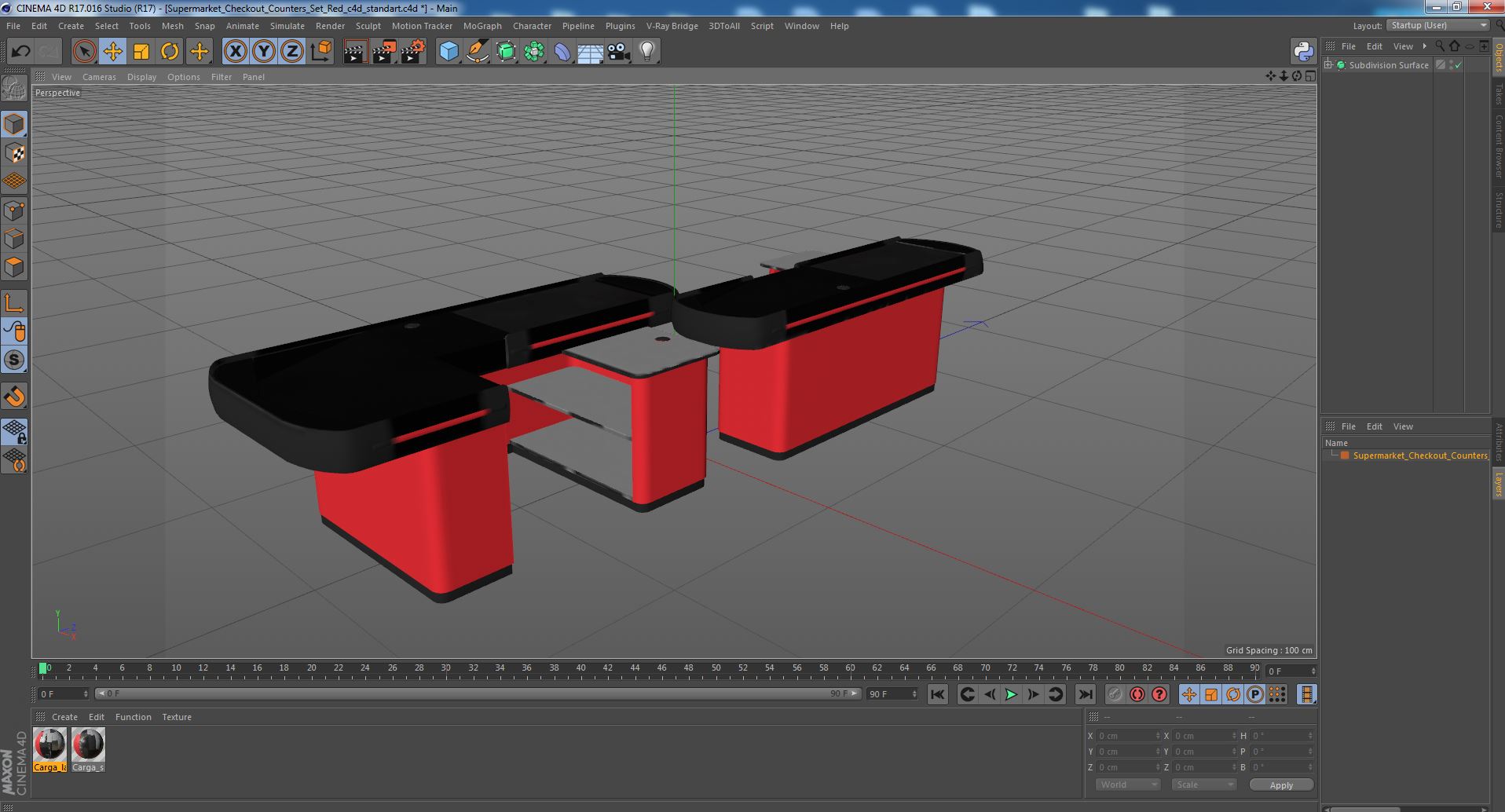Click the Undo arrow icon
Viewport: 1505px width, 812px height.
pos(20,52)
